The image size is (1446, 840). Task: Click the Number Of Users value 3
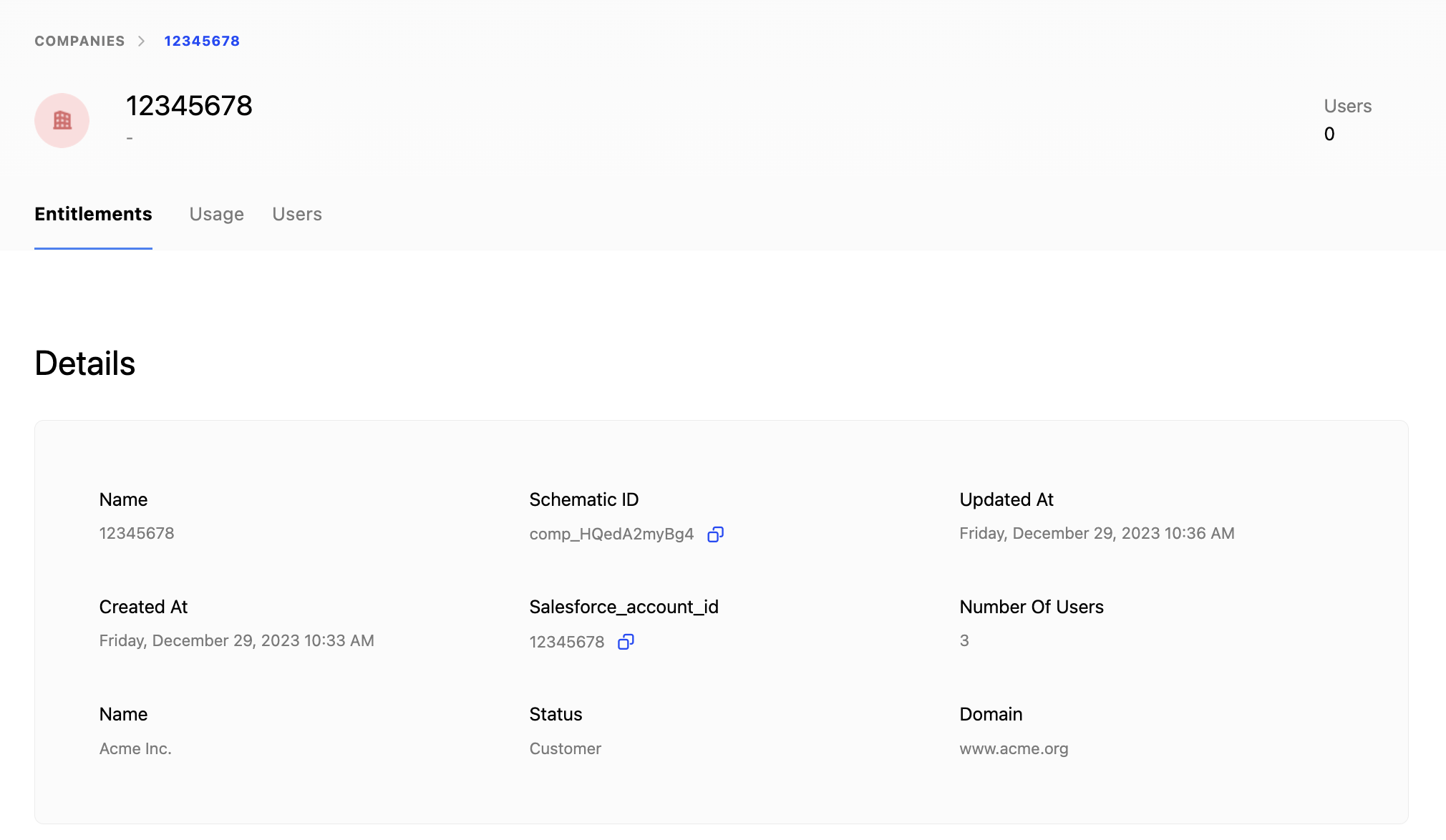point(964,640)
